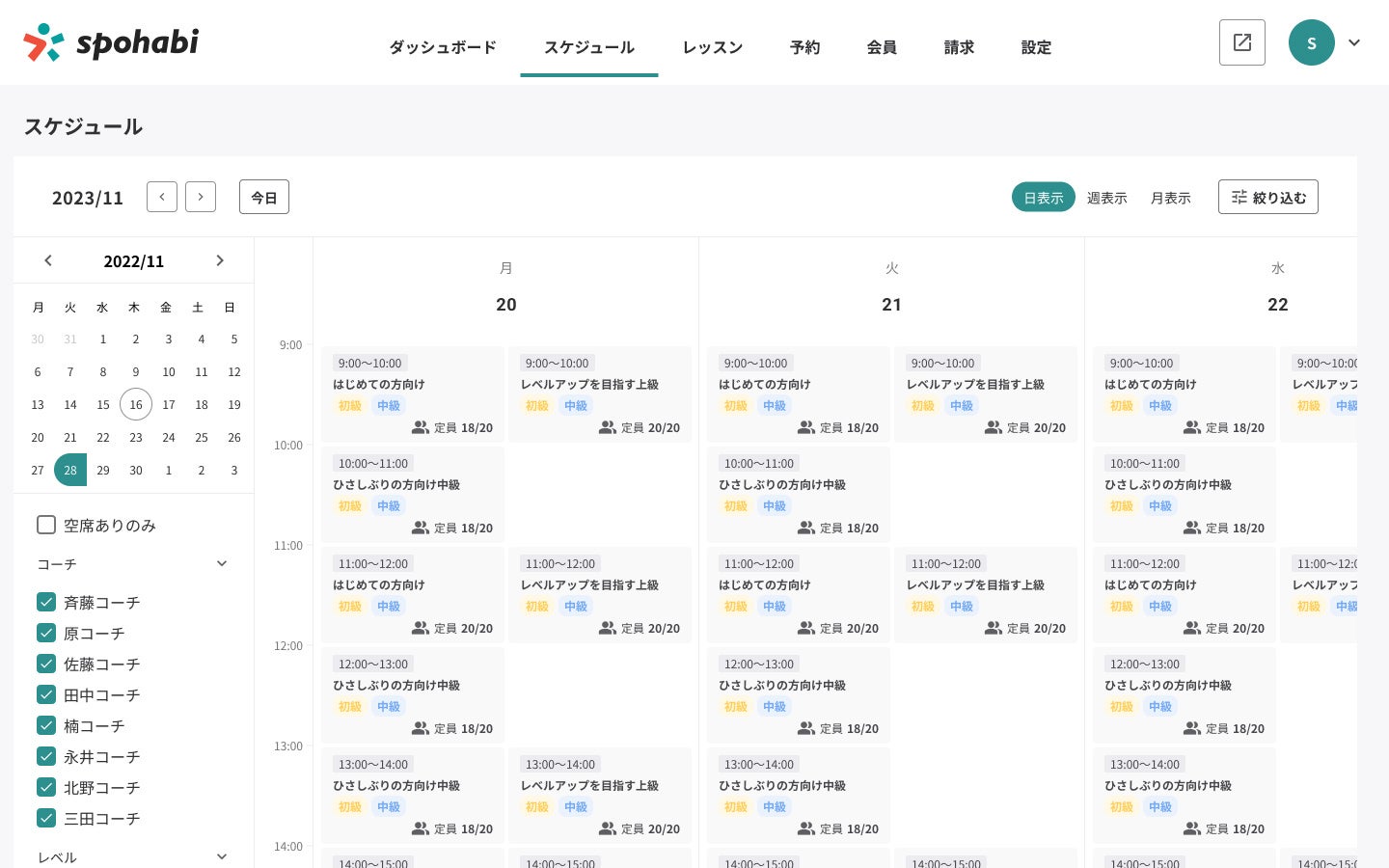Image resolution: width=1389 pixels, height=868 pixels.
Task: Switch to the 会員 tab
Action: (882, 47)
